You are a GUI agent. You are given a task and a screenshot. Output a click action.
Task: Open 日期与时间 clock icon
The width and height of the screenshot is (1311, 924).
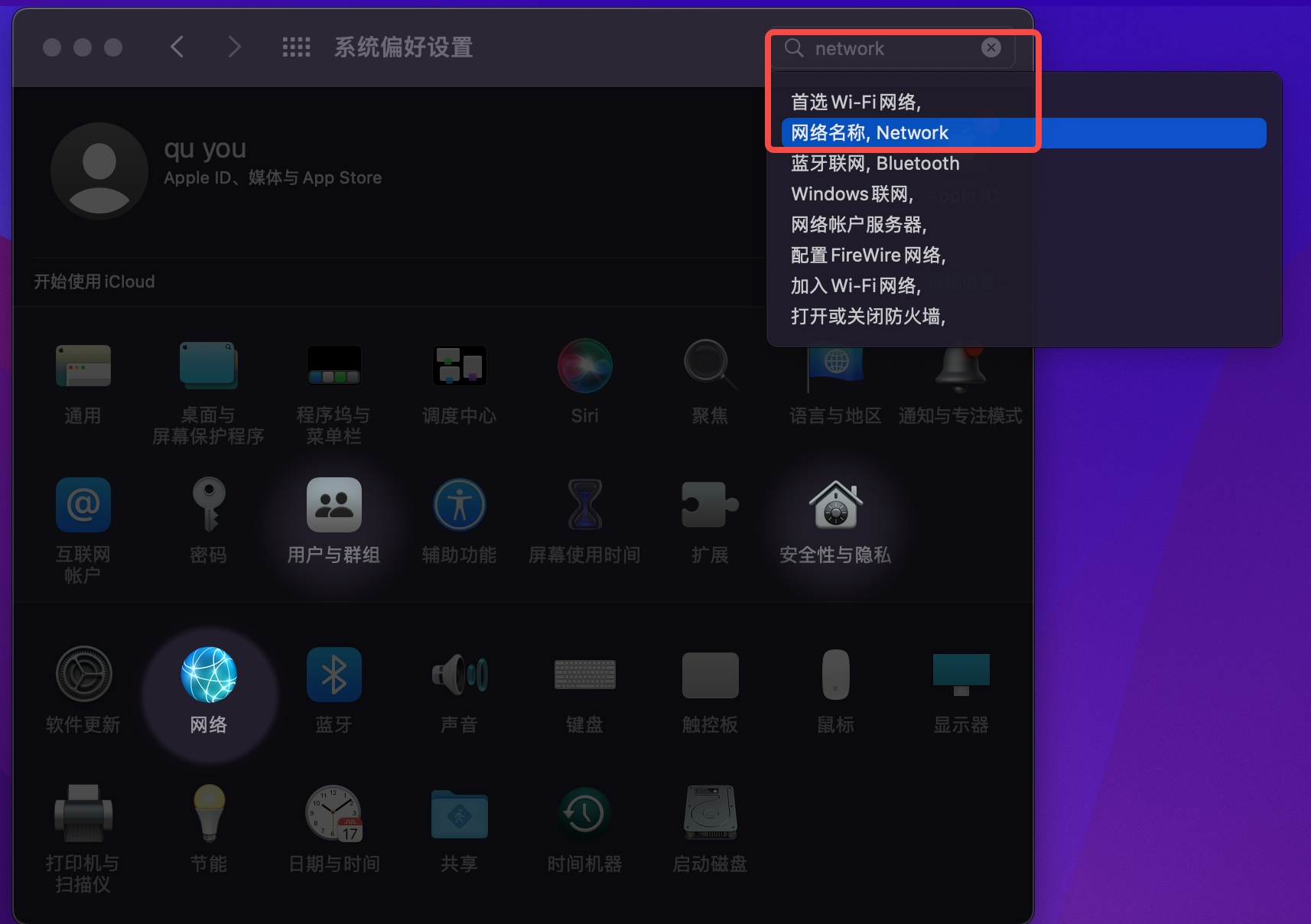point(333,814)
